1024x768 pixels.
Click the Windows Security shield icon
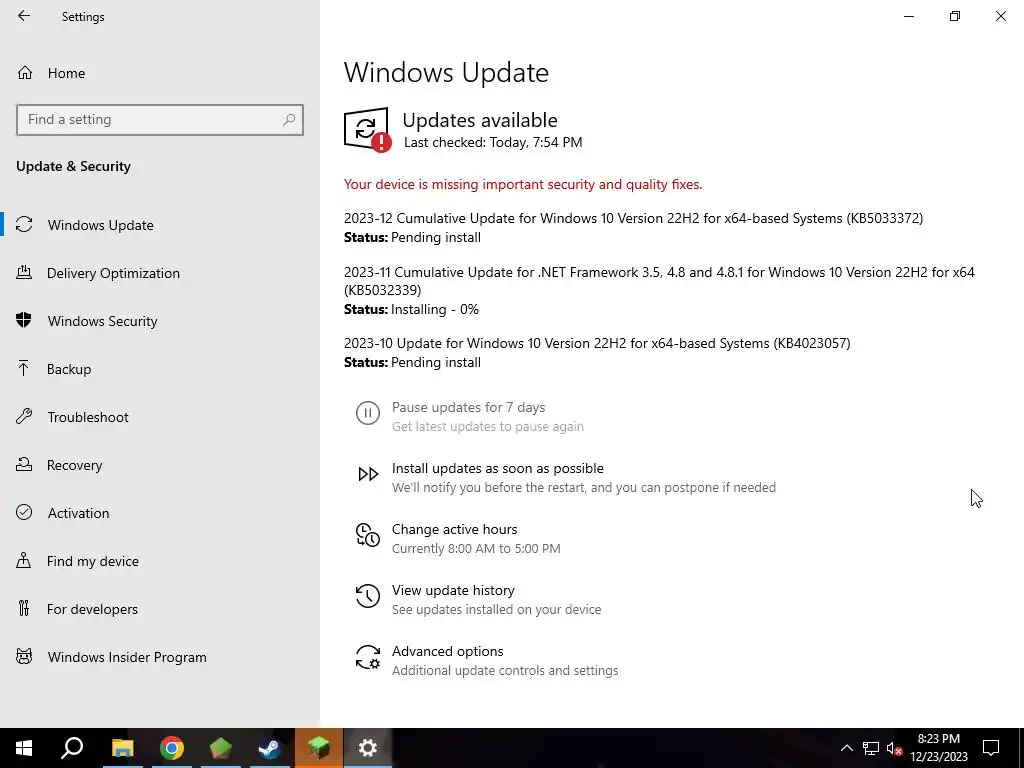24,320
